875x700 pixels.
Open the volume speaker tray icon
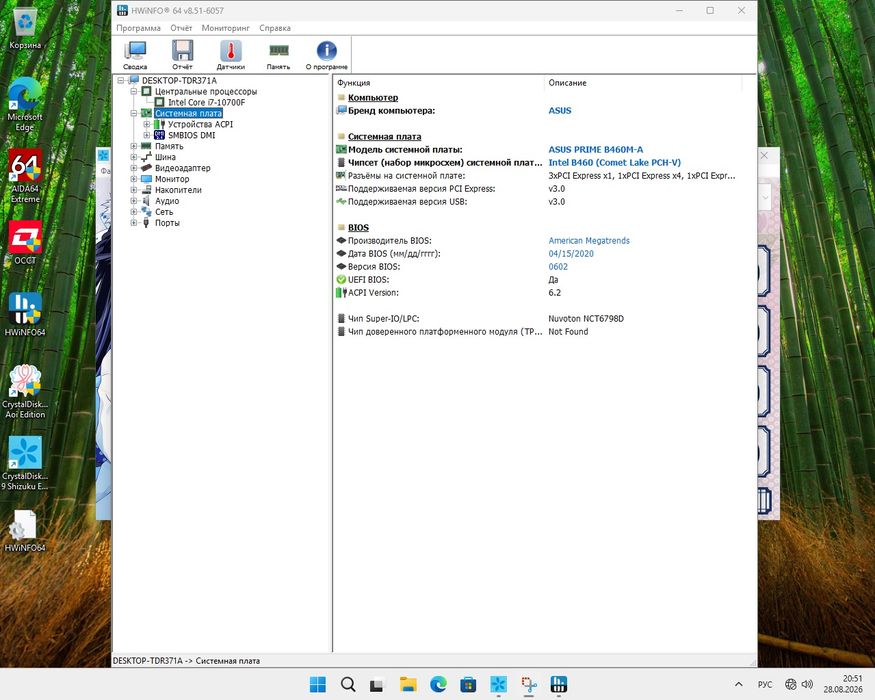click(x=807, y=684)
